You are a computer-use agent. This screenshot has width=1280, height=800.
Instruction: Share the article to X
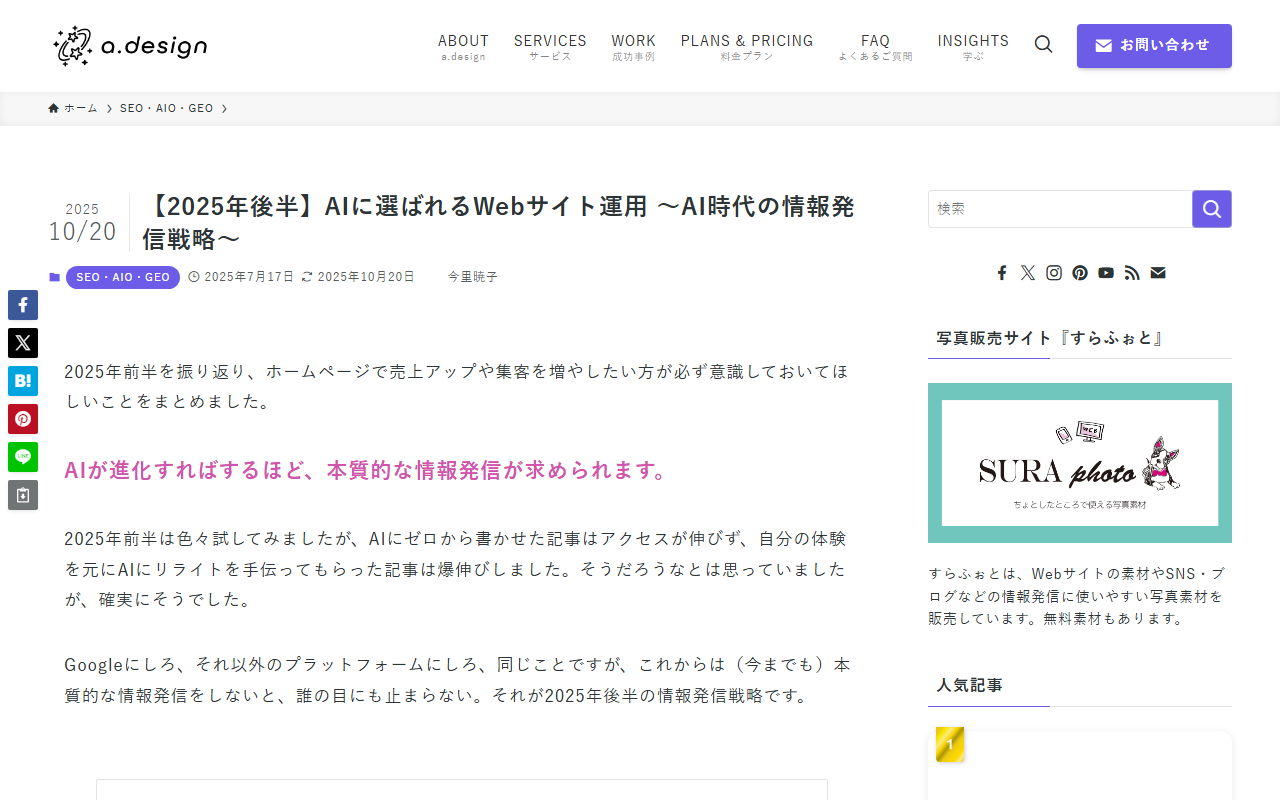point(22,342)
